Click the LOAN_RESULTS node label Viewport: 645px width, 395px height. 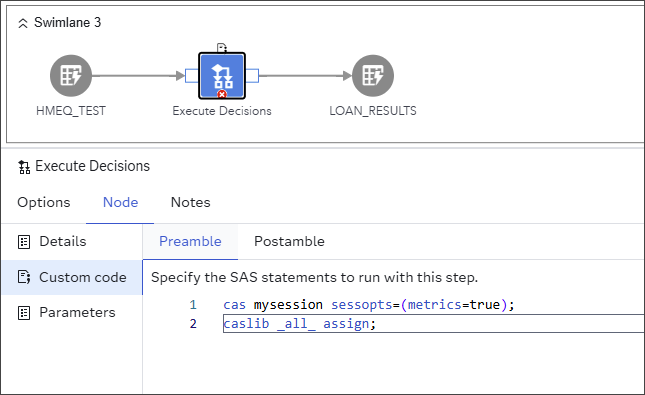(373, 111)
